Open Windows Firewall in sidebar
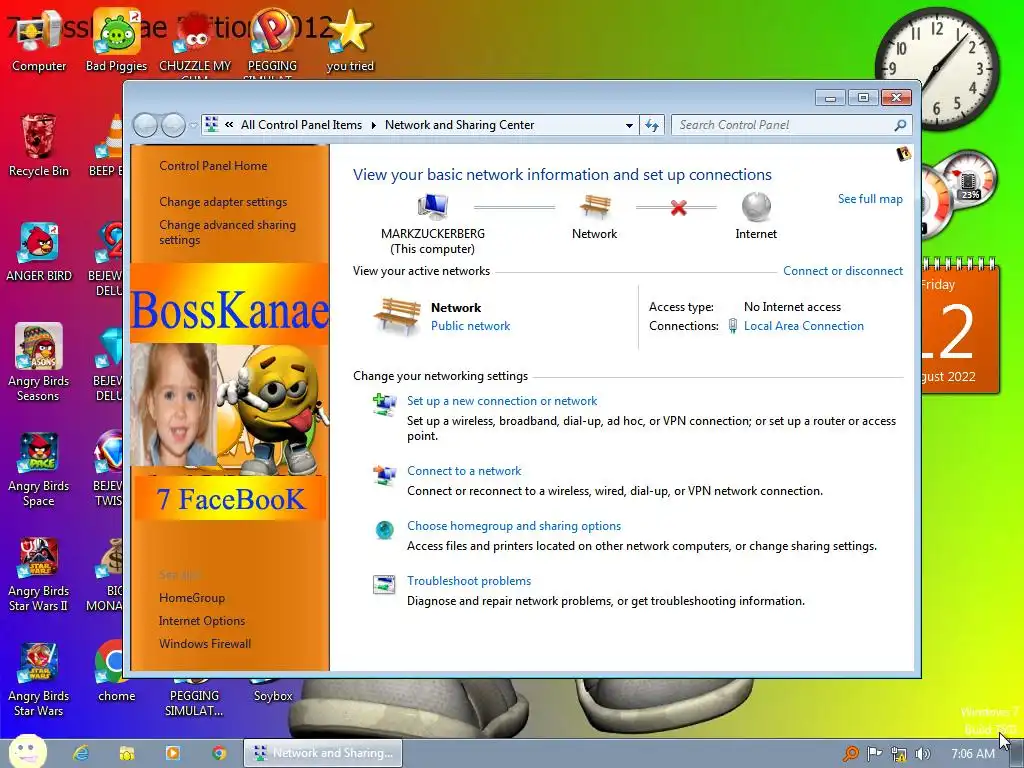The width and height of the screenshot is (1024, 768). pyautogui.click(x=205, y=643)
